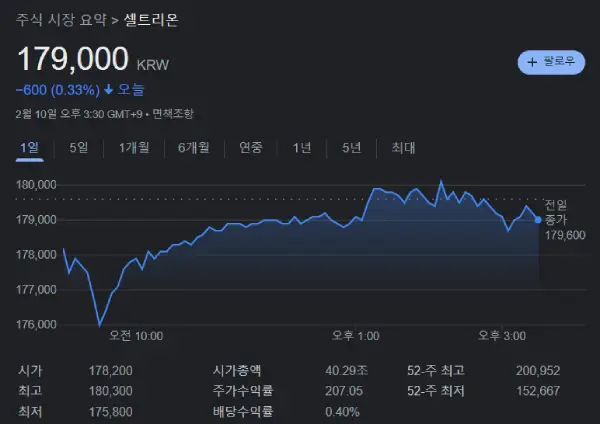Show the 최대 maximum range chart
The width and height of the screenshot is (600, 424).
pyautogui.click(x=403, y=148)
